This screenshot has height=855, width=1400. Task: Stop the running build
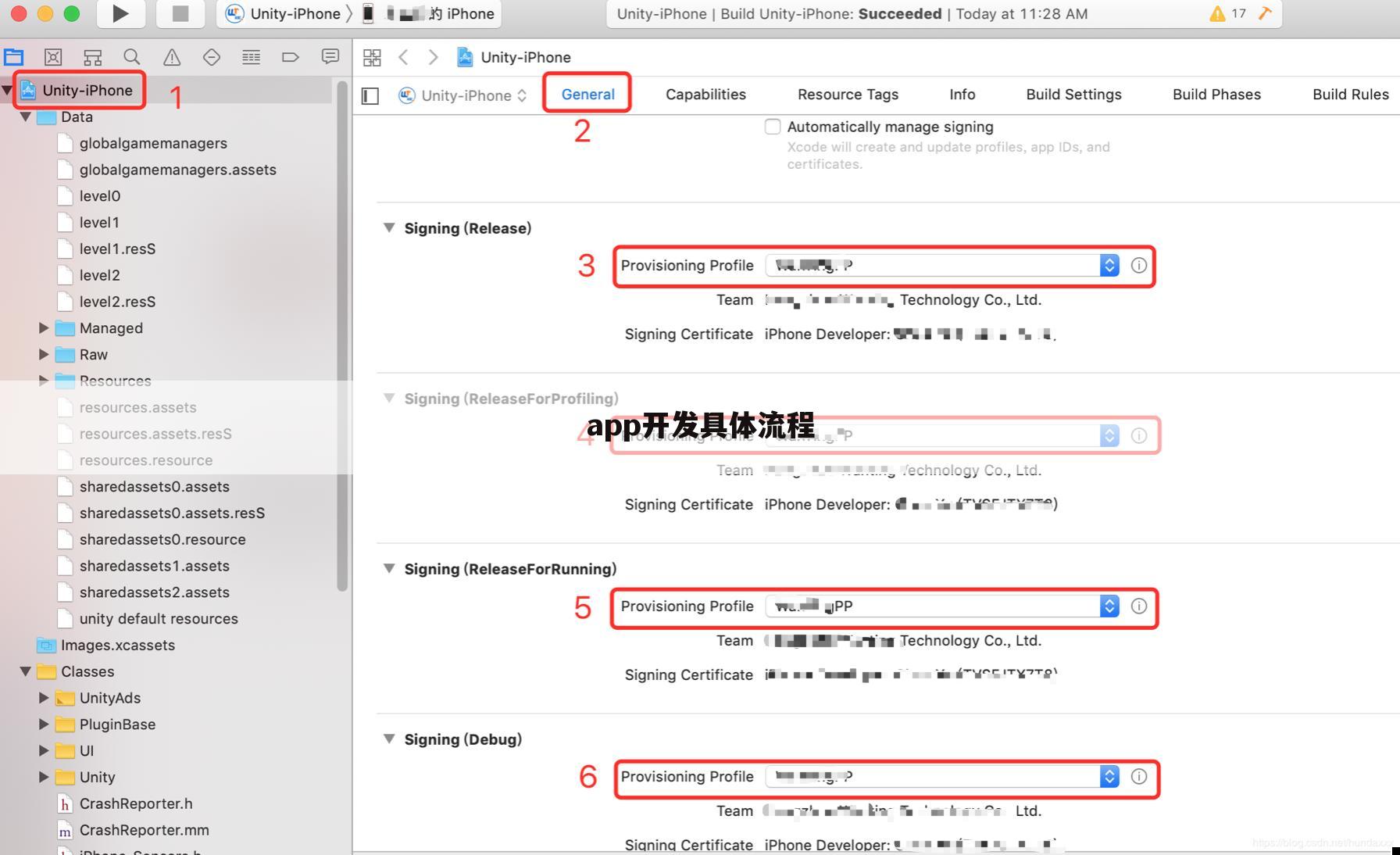[x=180, y=13]
